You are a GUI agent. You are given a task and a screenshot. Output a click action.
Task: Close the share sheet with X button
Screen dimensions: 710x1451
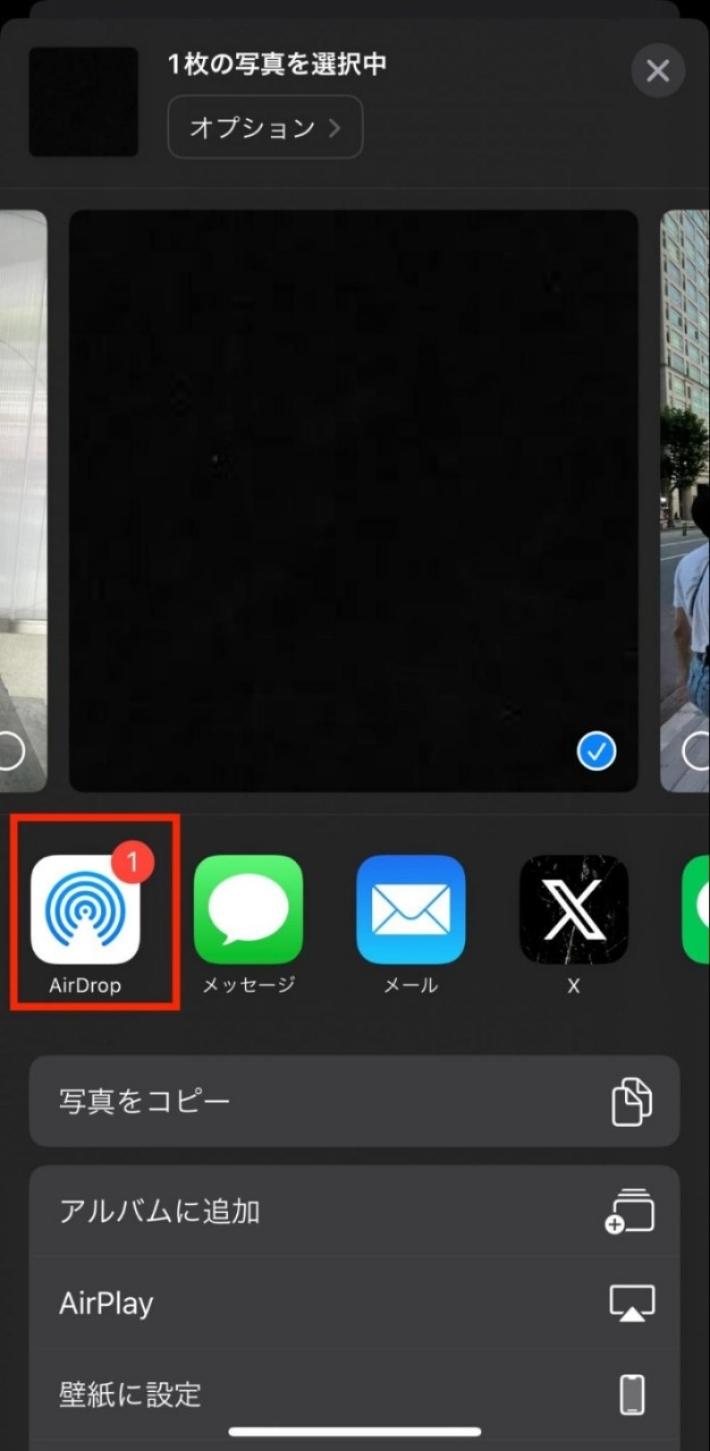pyautogui.click(x=657, y=71)
